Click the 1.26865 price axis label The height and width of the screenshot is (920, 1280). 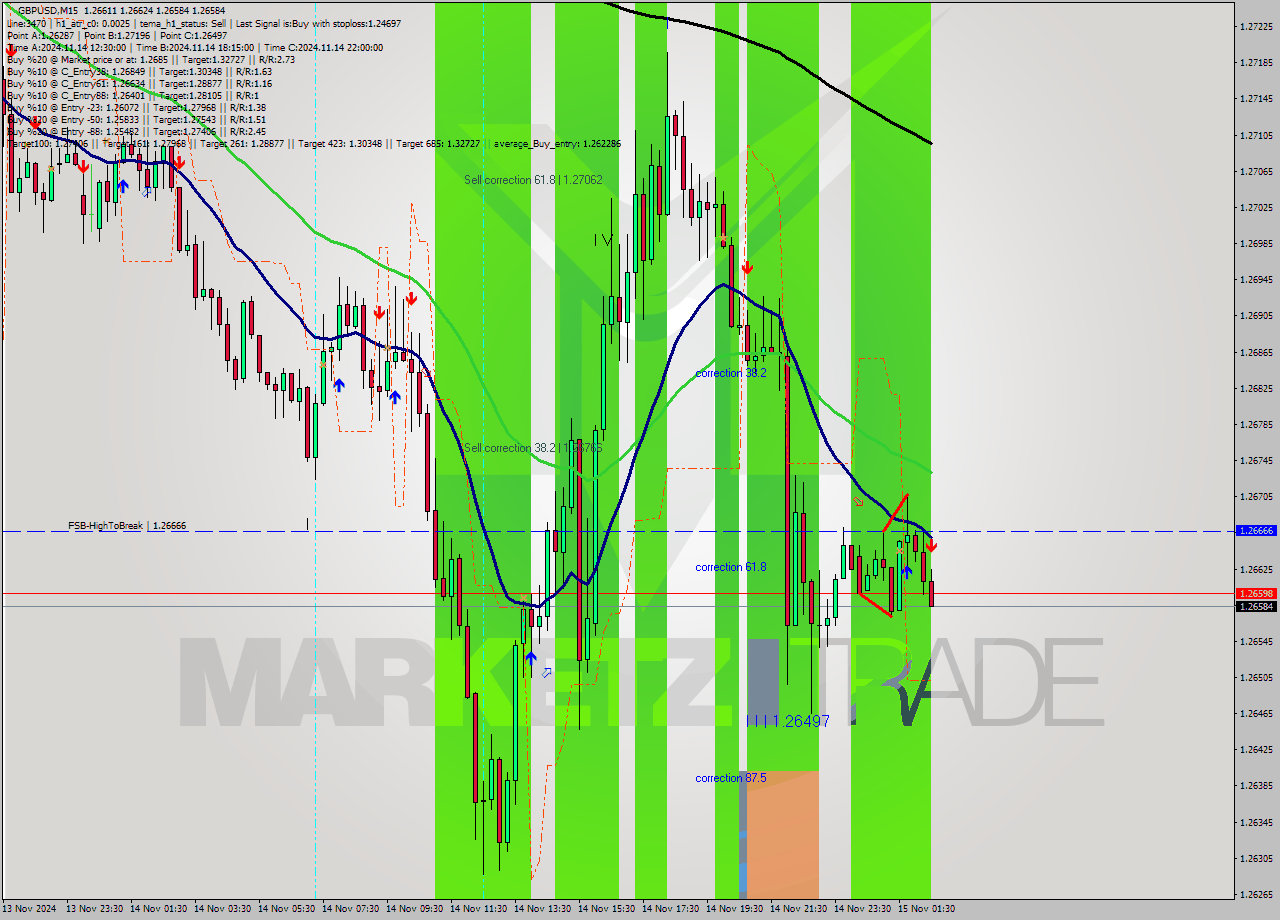click(x=1256, y=352)
